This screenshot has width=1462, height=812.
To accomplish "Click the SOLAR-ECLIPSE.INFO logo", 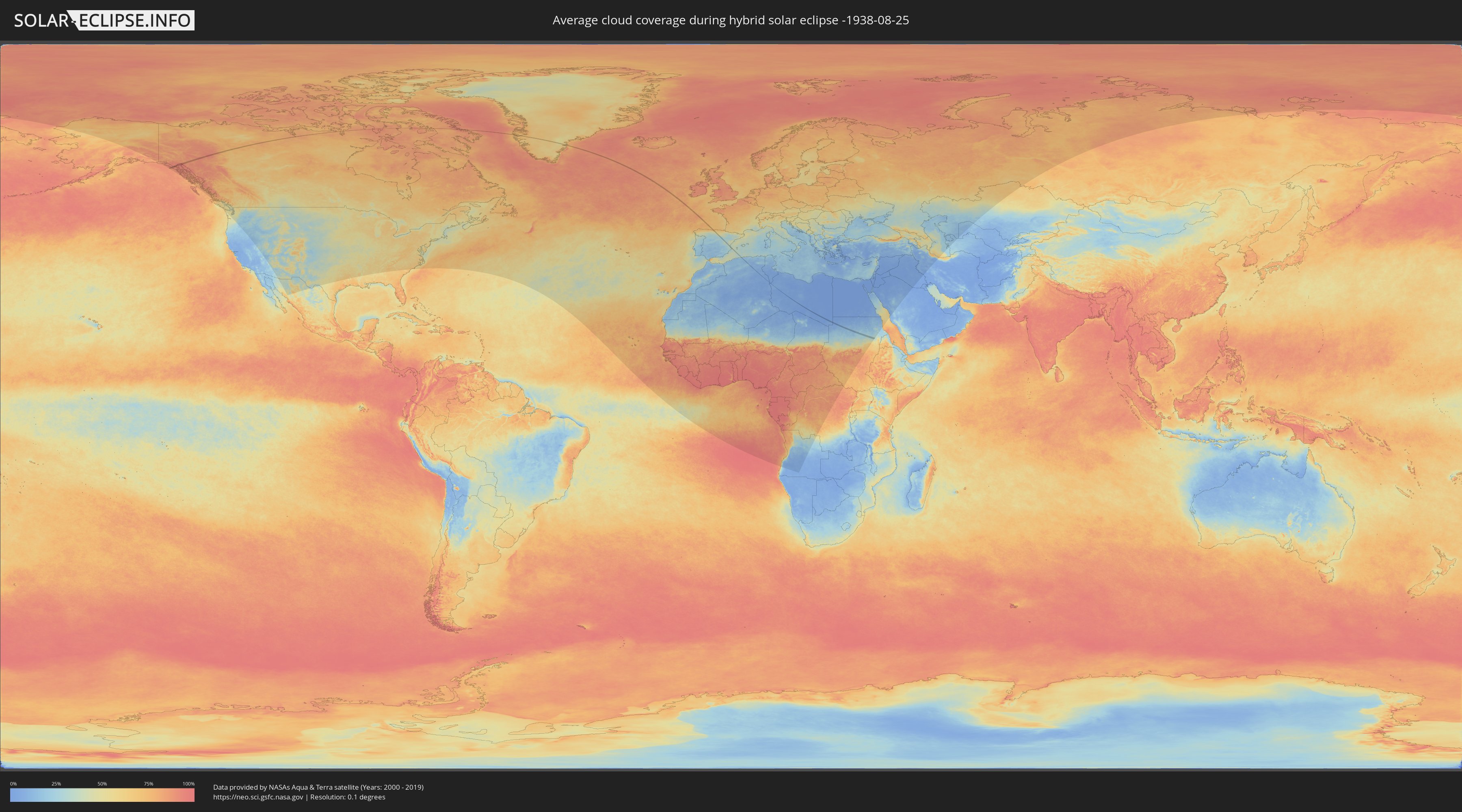I will tap(104, 20).
